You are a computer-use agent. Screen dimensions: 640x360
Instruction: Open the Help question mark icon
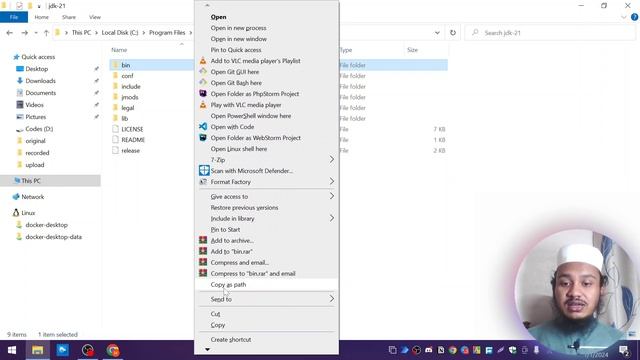point(634,17)
